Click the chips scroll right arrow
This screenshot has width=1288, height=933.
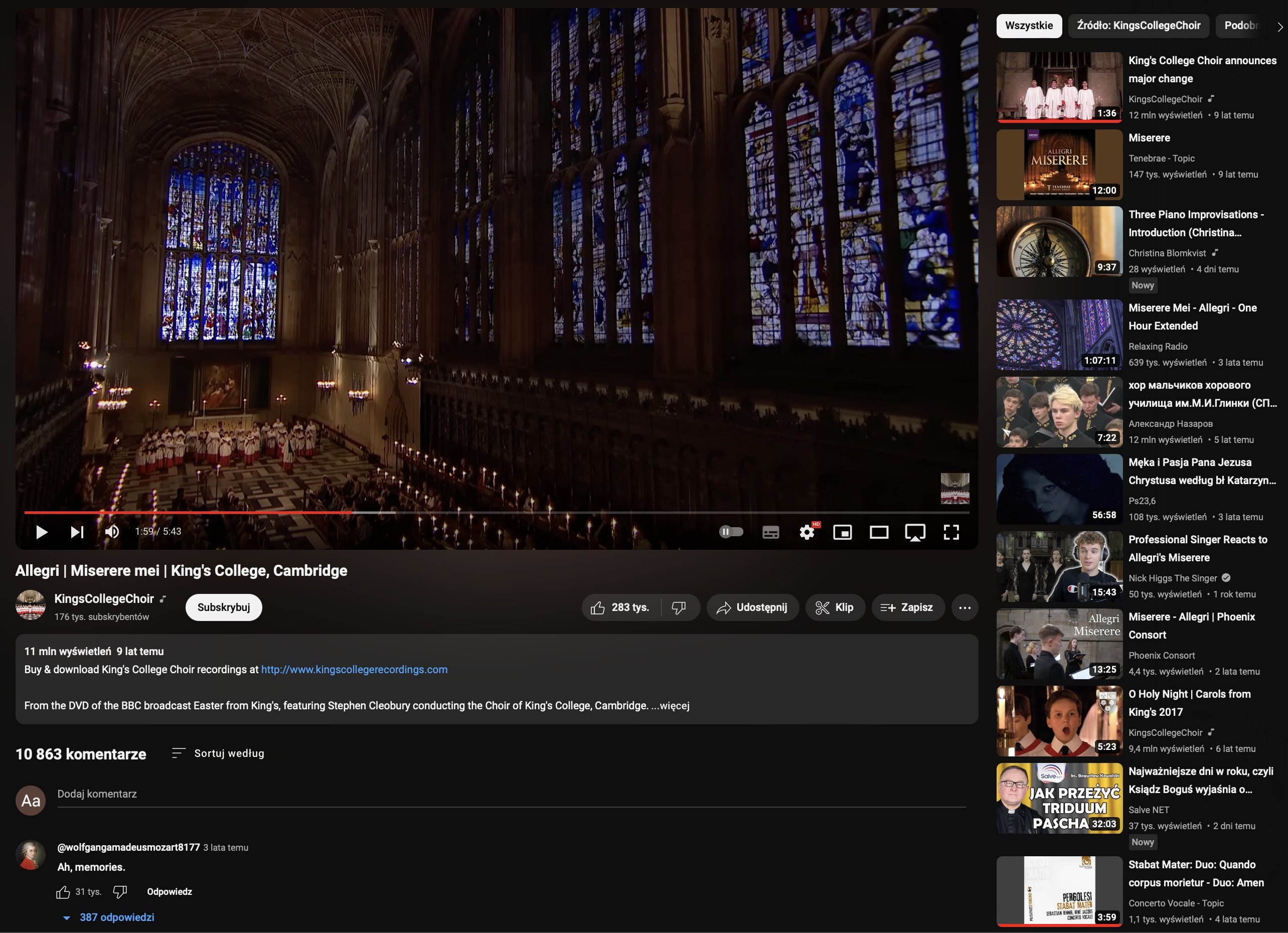point(1280,26)
